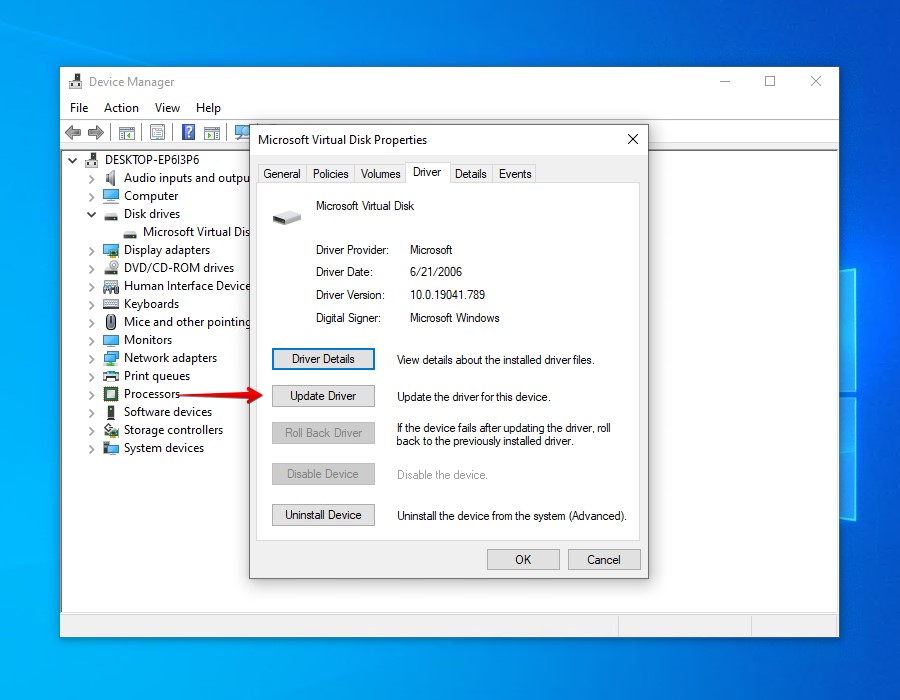
Task: Click OK in the properties dialog
Action: [523, 559]
